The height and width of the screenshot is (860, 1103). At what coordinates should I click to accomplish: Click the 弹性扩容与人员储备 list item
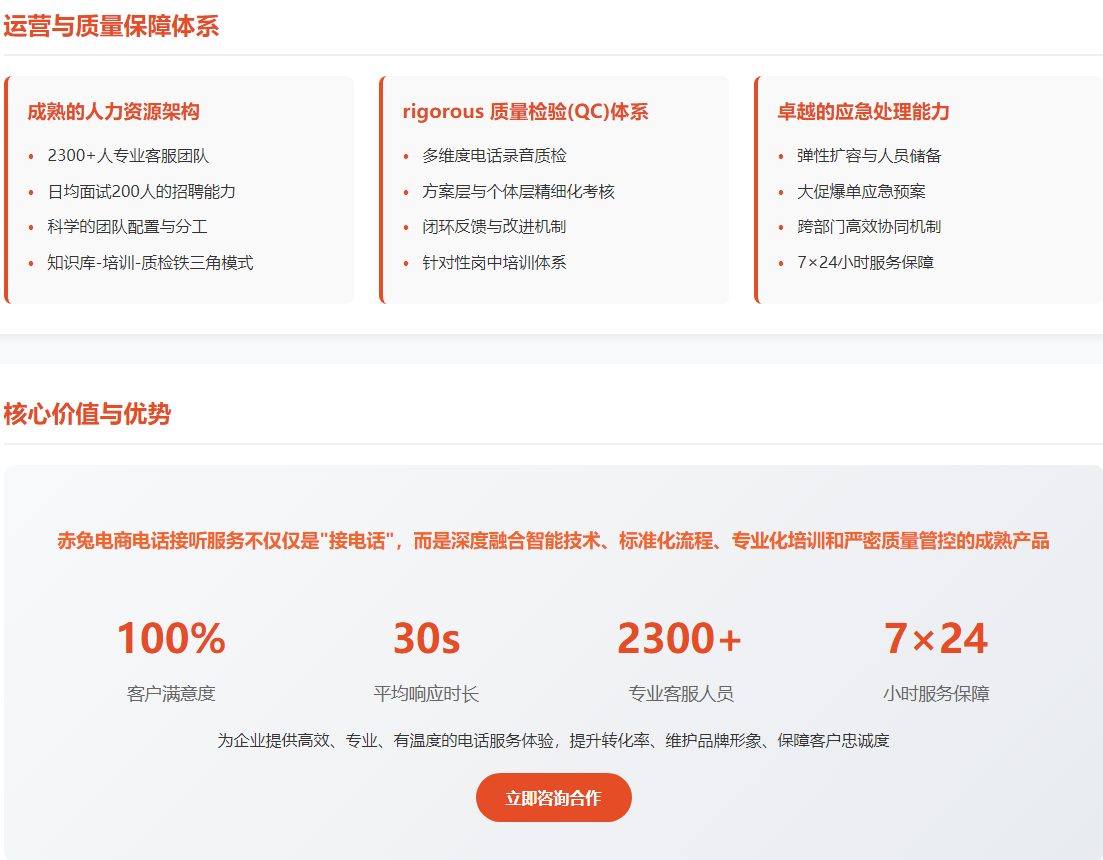point(869,156)
